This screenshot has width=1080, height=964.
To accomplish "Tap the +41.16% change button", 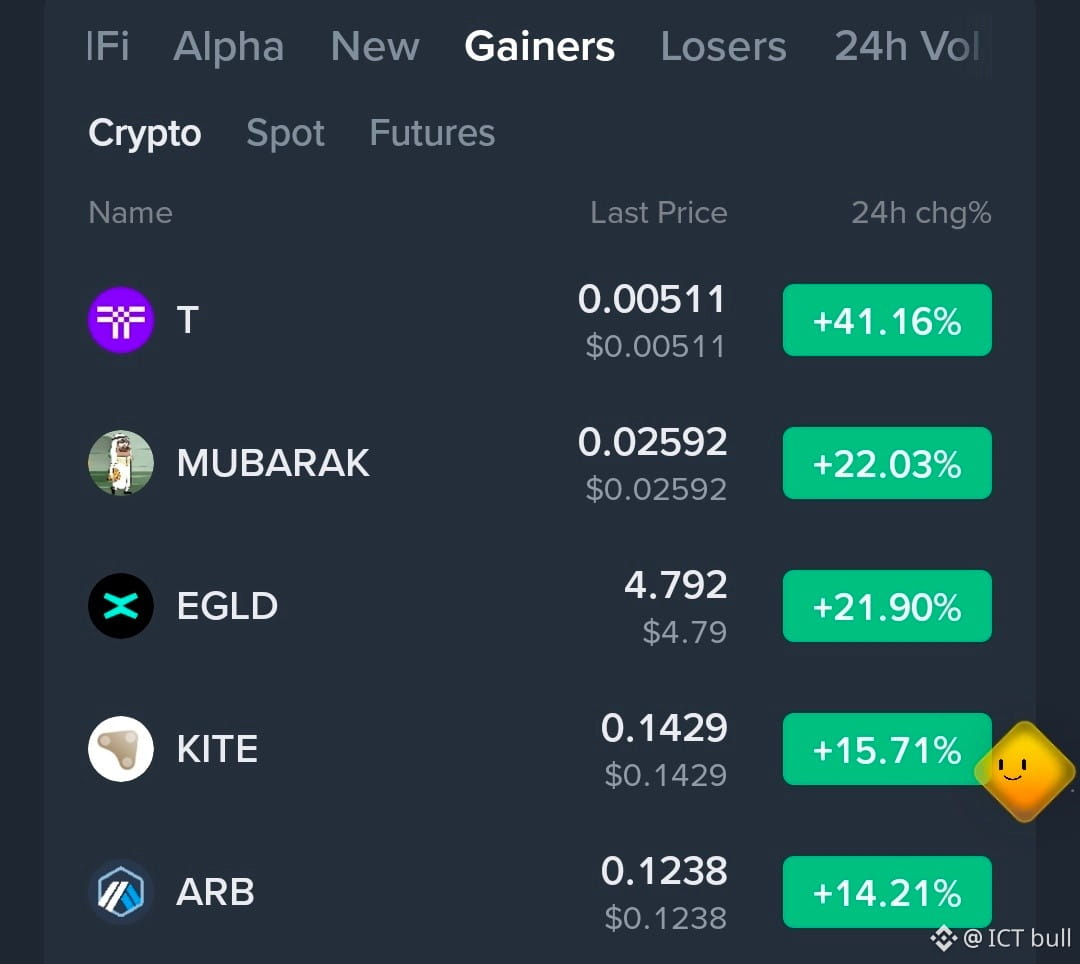I will 887,320.
